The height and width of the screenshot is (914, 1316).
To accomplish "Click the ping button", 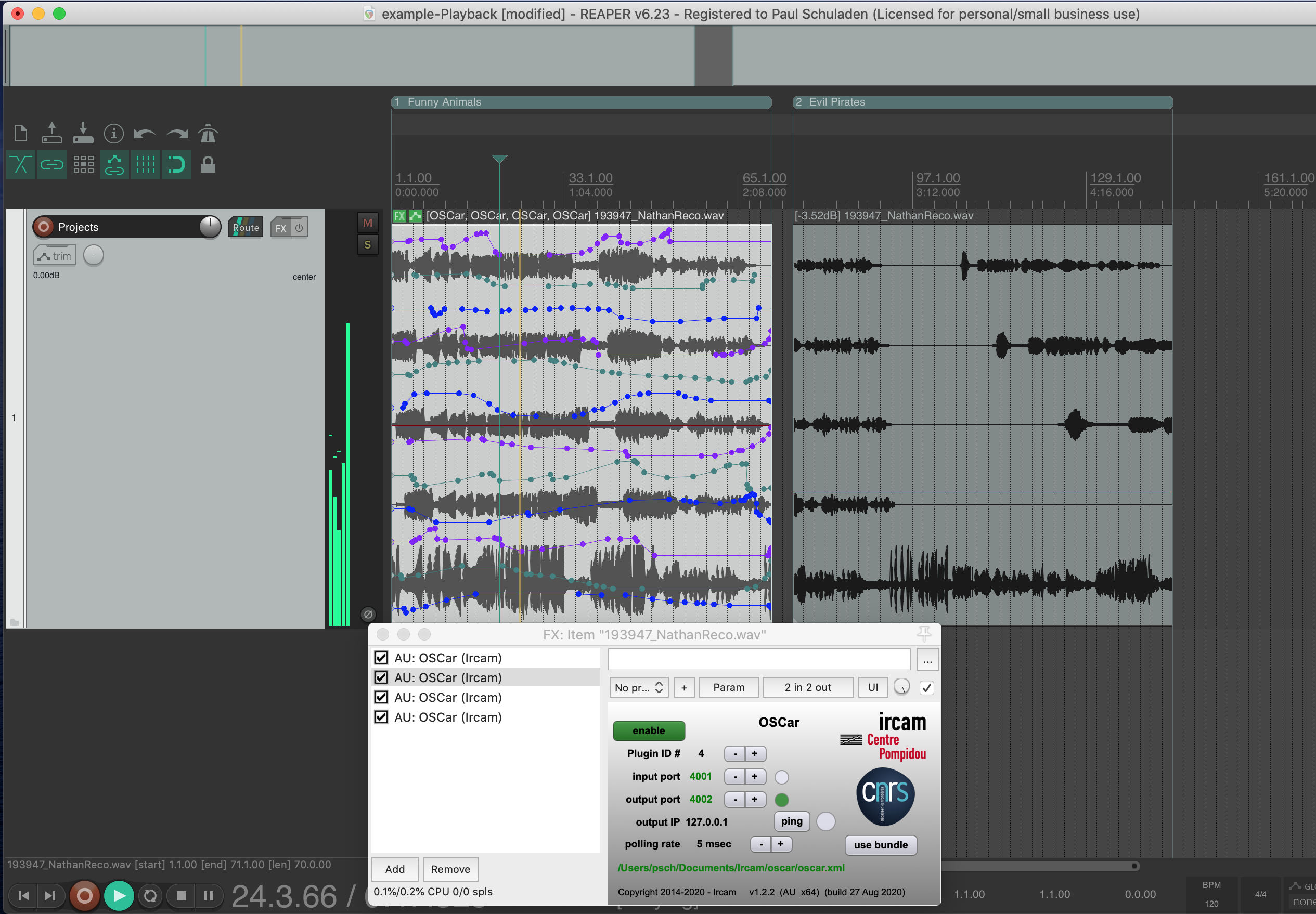I will [792, 821].
